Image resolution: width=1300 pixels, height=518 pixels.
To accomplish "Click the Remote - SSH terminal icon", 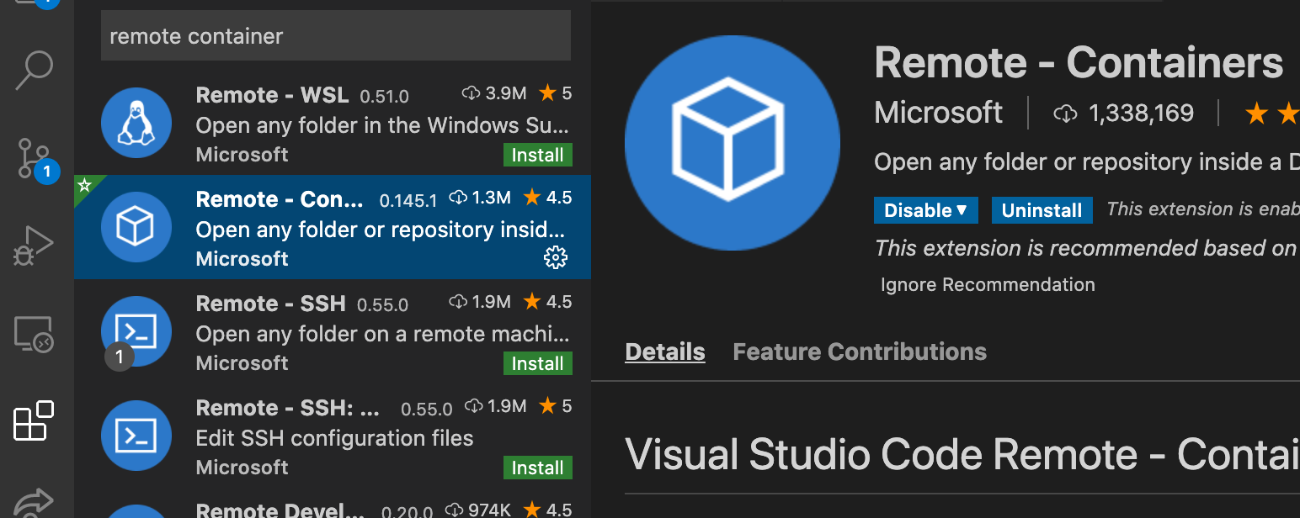I will click(136, 331).
